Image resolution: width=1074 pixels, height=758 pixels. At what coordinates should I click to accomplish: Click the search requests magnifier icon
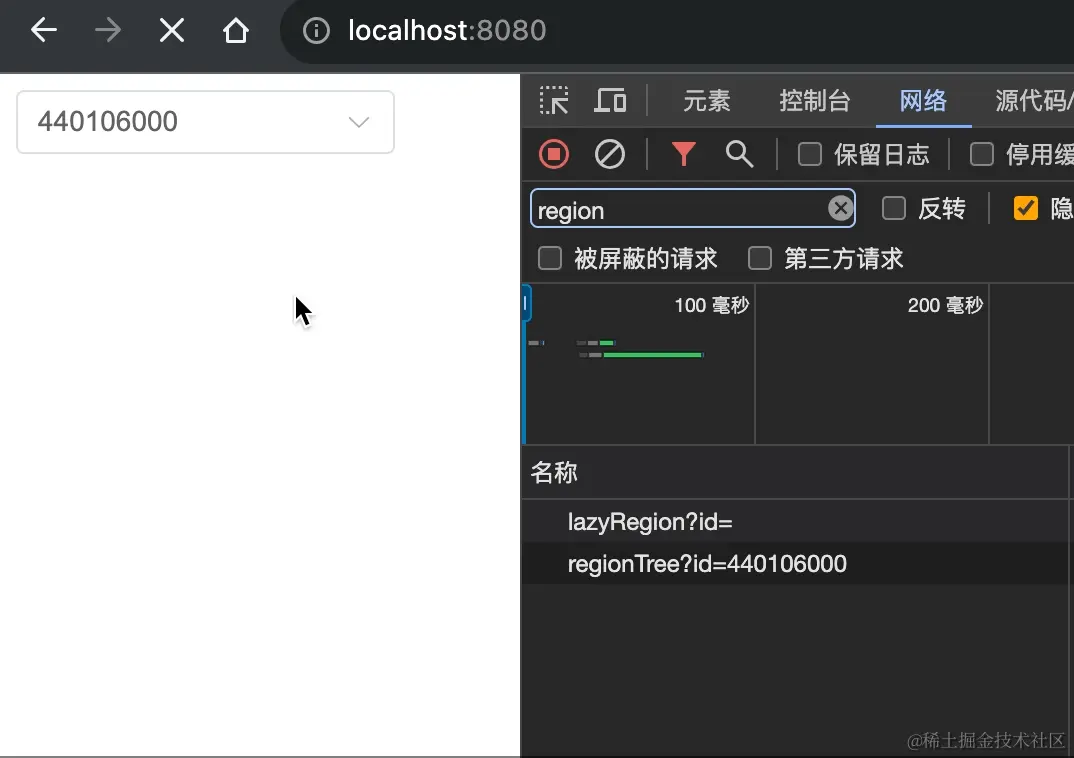739,154
